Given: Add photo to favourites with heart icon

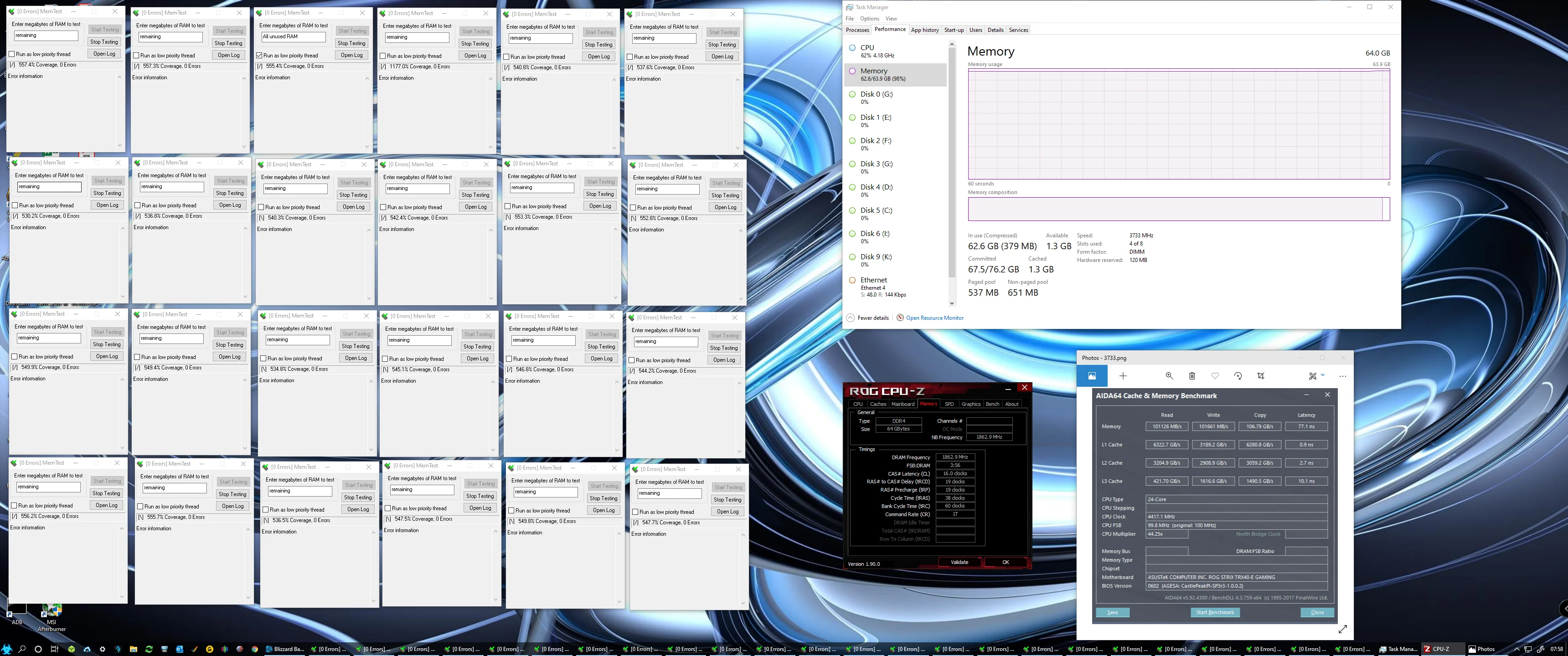Looking at the screenshot, I should (x=1215, y=376).
